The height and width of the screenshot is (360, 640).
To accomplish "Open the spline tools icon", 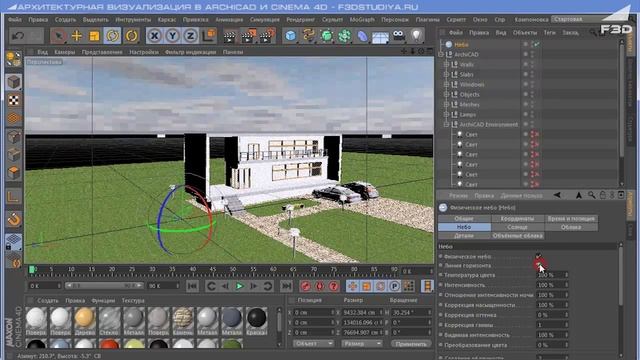I will coord(309,36).
